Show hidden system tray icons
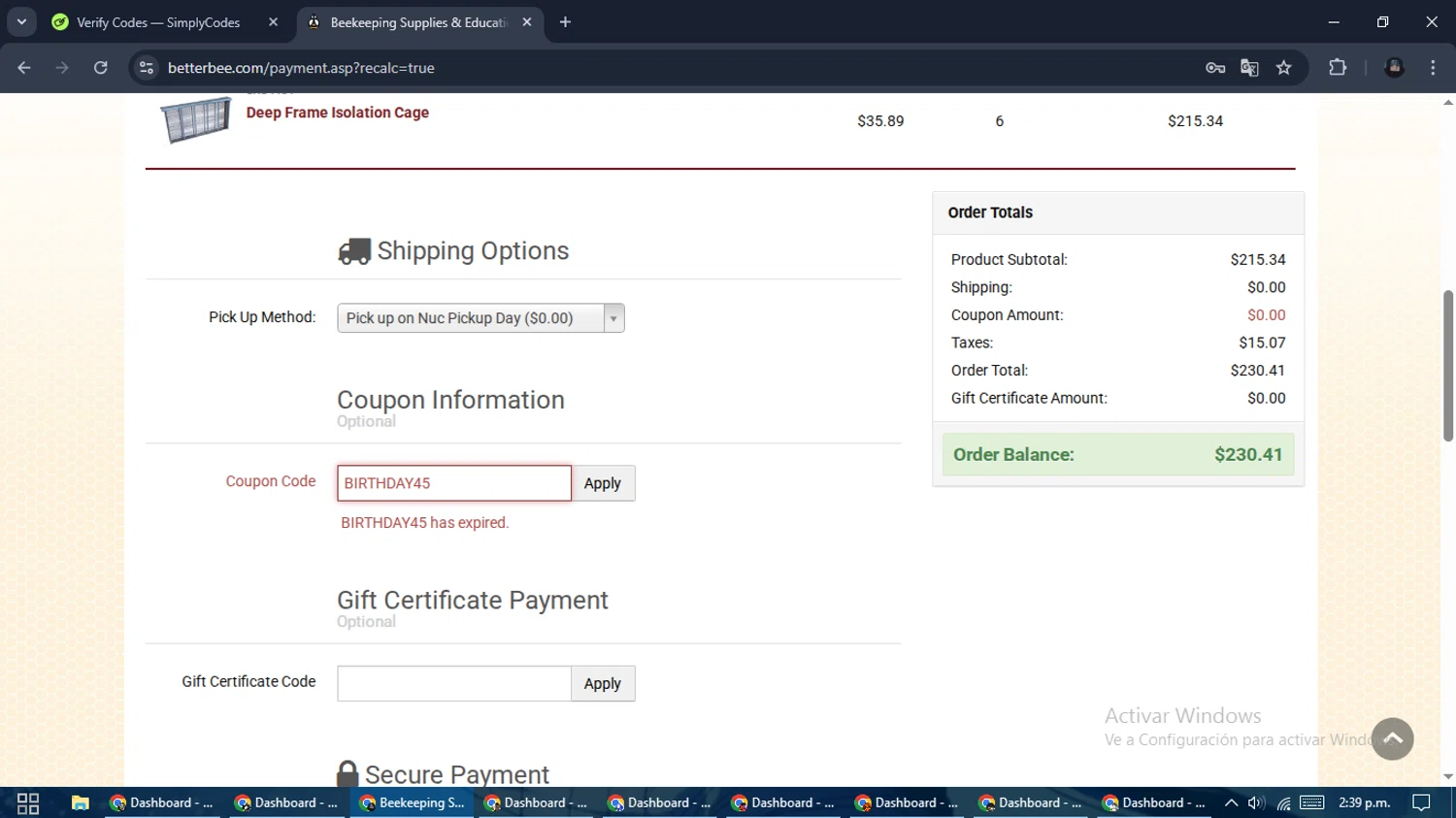 1231,802
